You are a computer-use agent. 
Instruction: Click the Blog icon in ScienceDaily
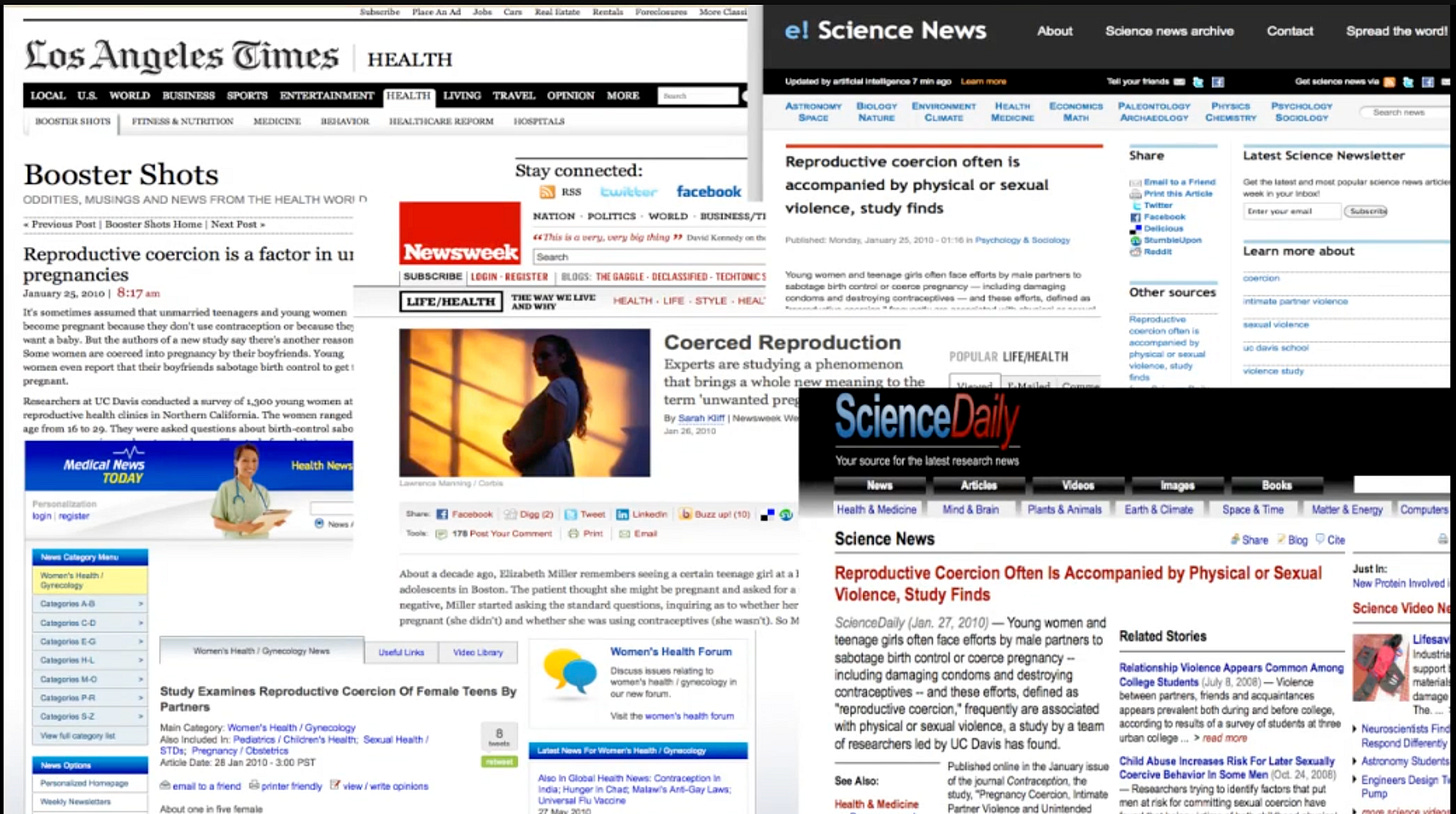1281,539
